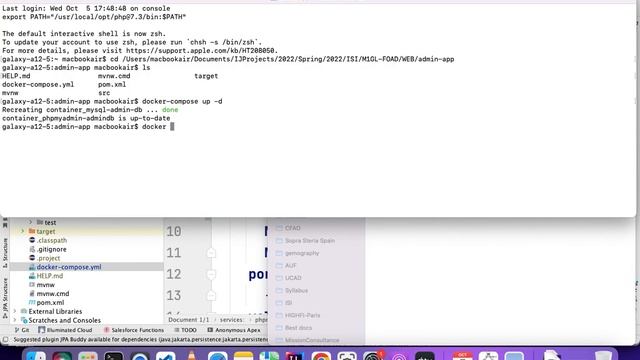
Task: Click the pom.xml Maven file icon
Action: pyautogui.click(x=32, y=302)
